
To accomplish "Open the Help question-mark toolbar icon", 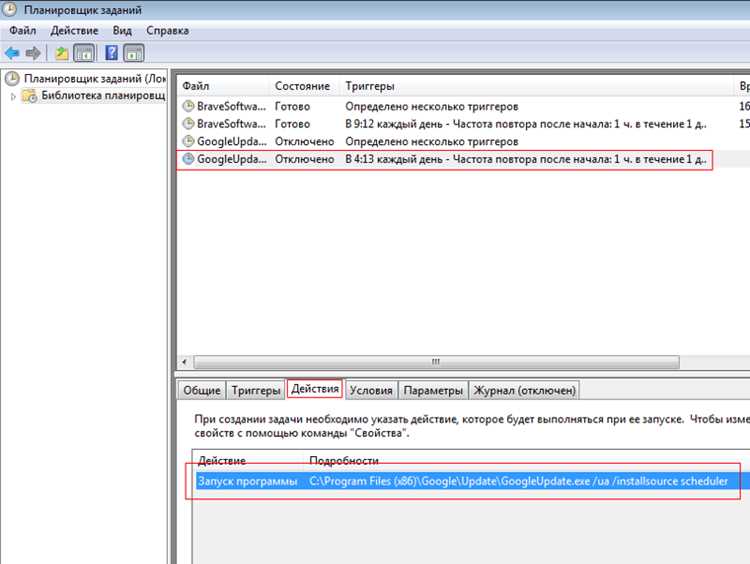I will tap(111, 53).
